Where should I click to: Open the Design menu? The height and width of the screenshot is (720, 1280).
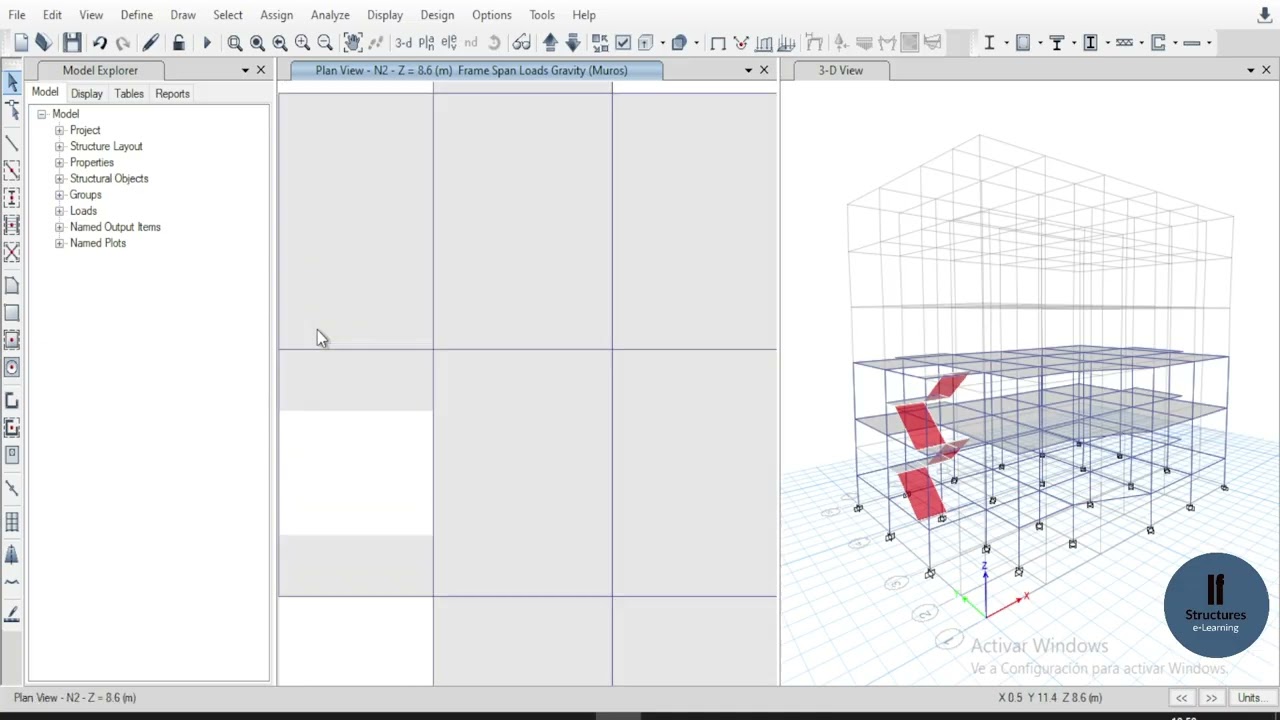tap(437, 15)
